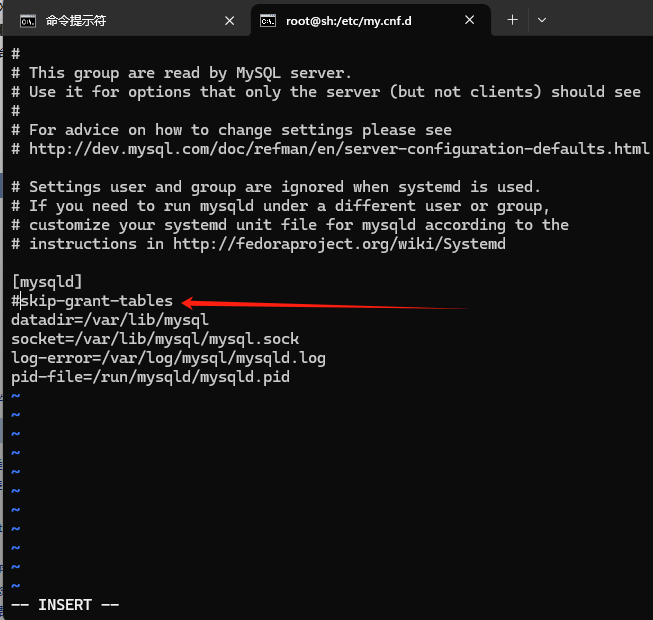Click the [mysqld] section header line

(47, 282)
